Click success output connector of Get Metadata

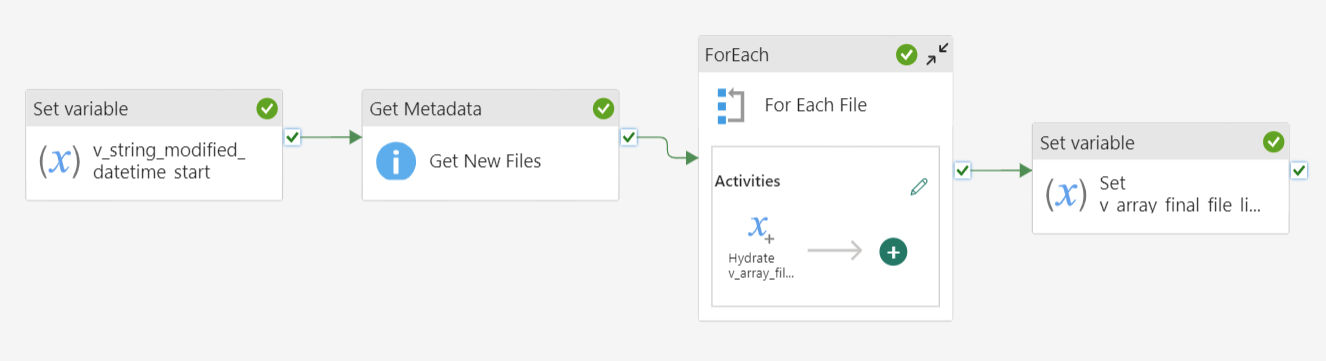(628, 137)
